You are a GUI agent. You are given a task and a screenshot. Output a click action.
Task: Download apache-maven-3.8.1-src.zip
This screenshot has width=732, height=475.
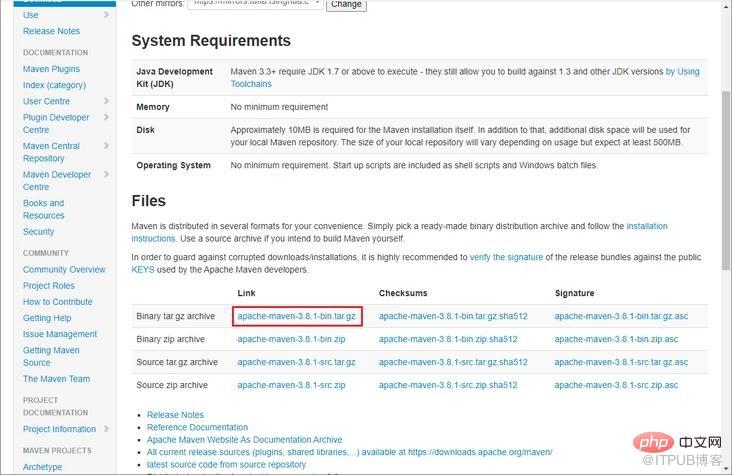coord(291,385)
